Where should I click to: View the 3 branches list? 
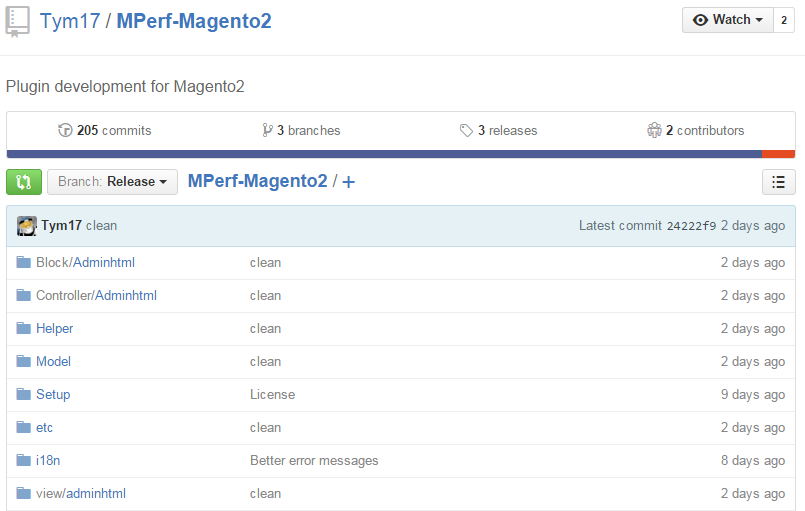301,130
